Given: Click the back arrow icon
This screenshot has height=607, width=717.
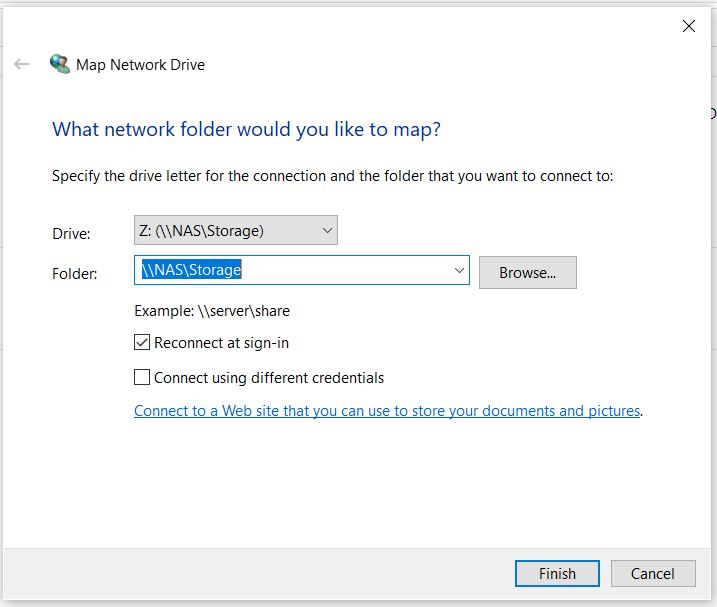Looking at the screenshot, I should 21,64.
